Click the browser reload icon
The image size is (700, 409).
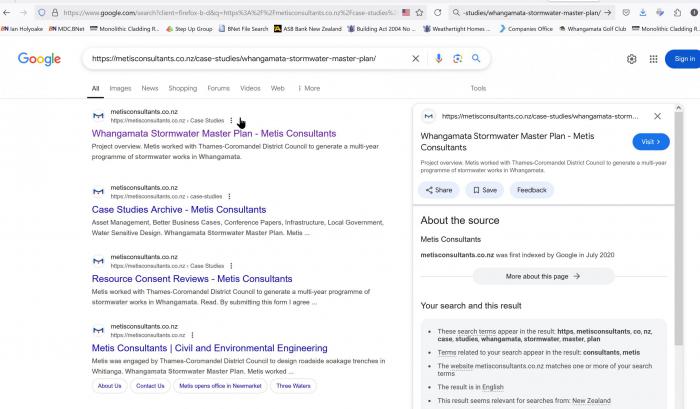pyautogui.click(x=438, y=13)
